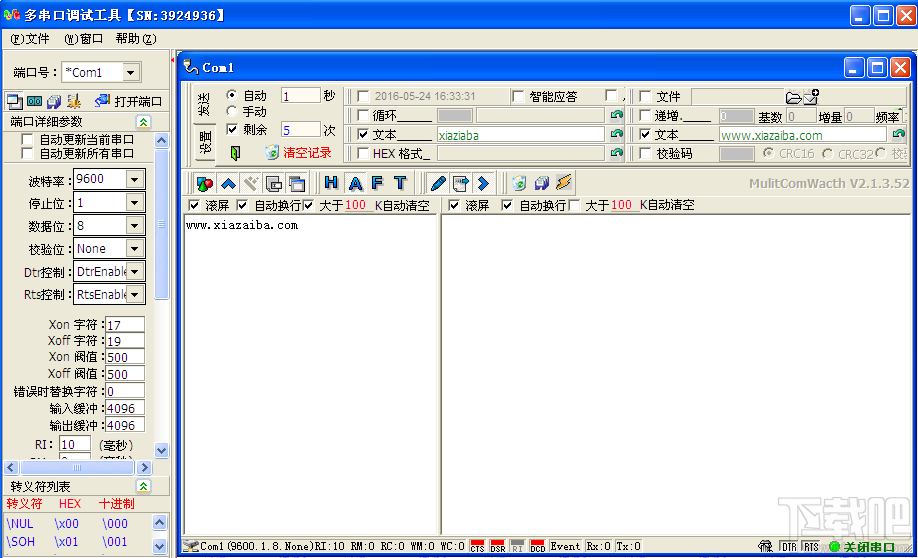
Task: Click the blue right-chevron icon in toolbar
Action: 483,183
